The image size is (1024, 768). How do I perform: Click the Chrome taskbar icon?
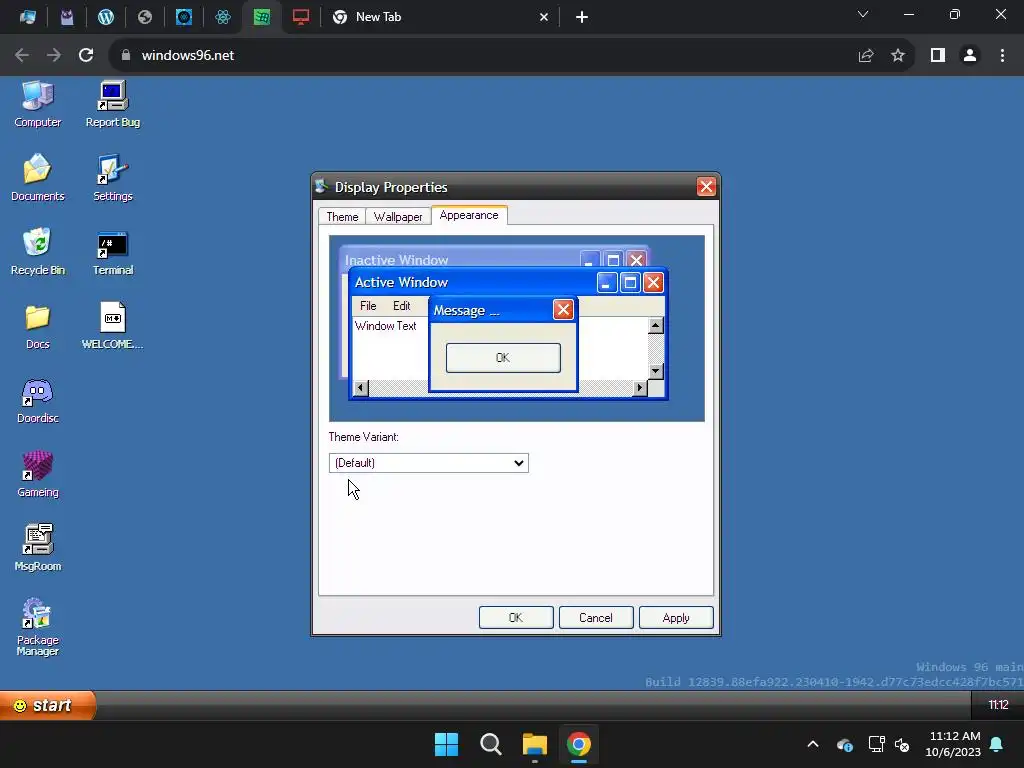pyautogui.click(x=579, y=744)
